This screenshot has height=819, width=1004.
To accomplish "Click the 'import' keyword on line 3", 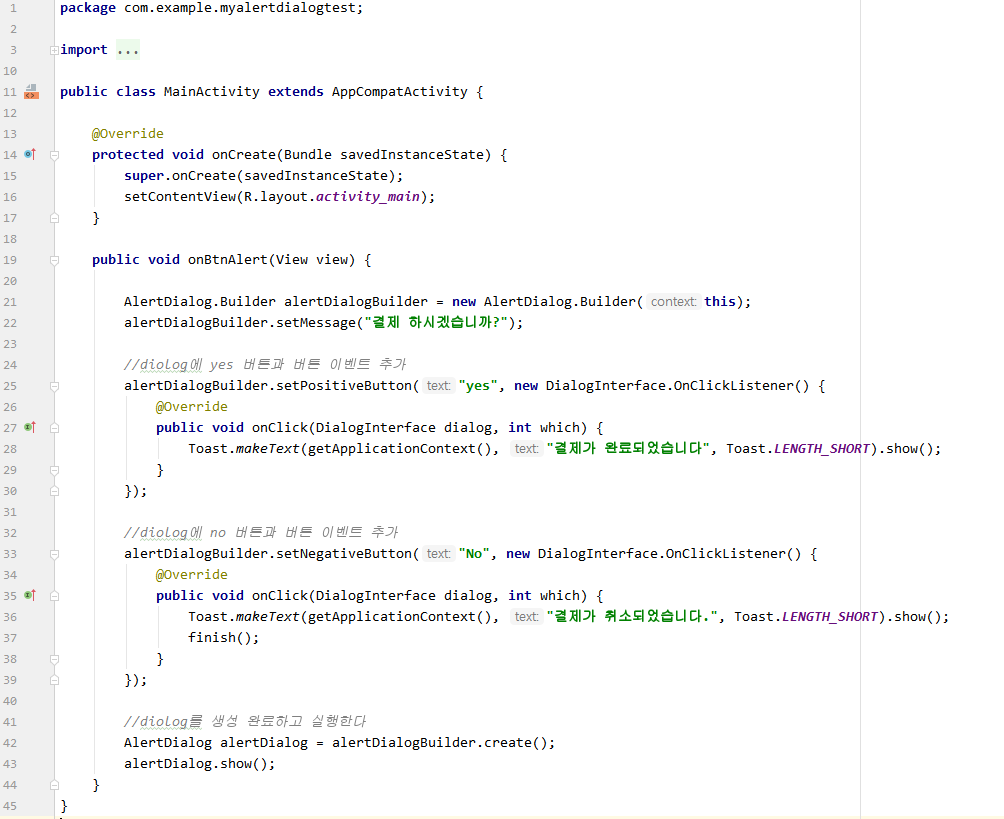I will tap(84, 50).
